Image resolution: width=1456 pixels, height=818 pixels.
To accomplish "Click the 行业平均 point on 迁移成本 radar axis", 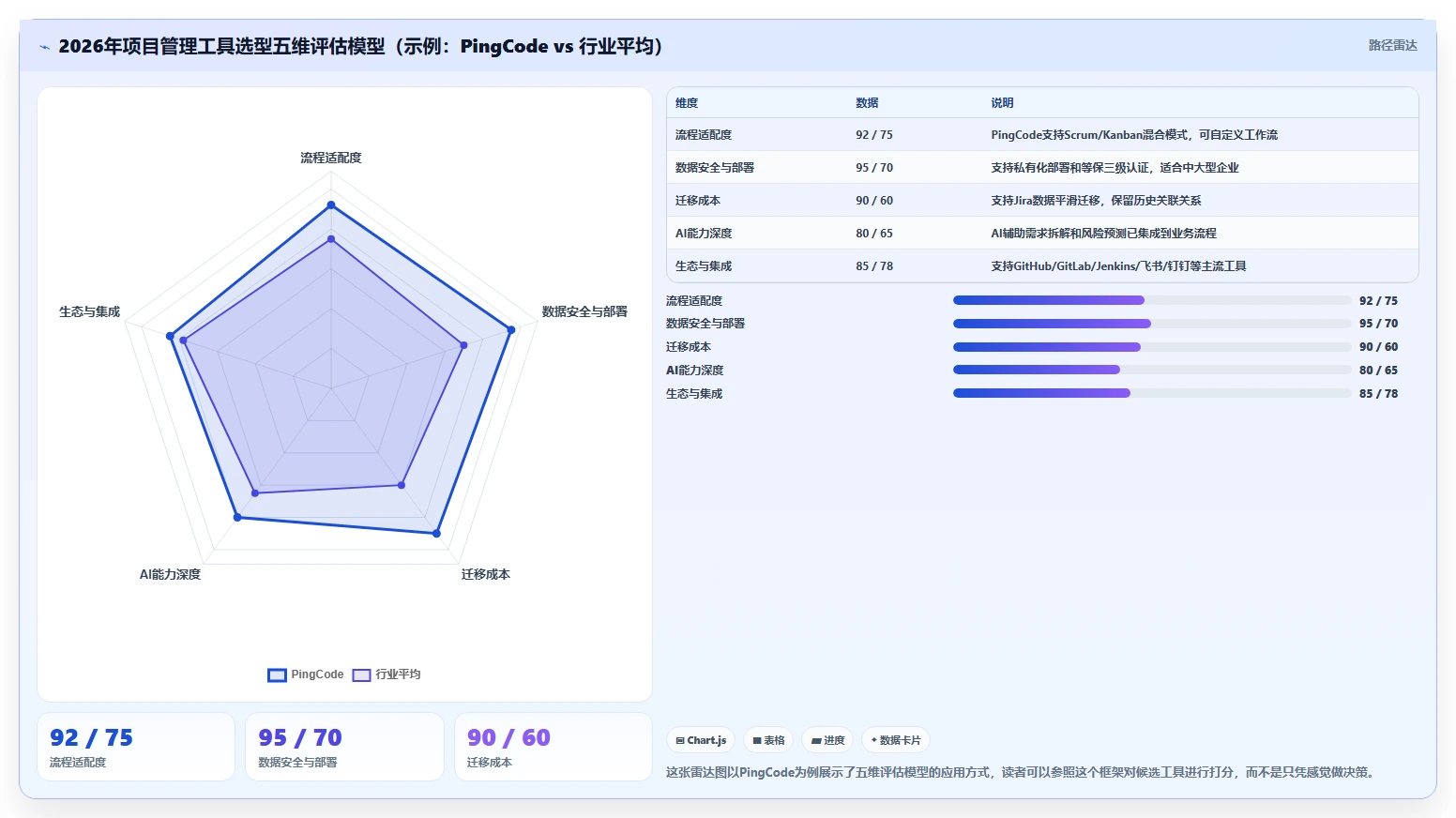I will [x=402, y=485].
